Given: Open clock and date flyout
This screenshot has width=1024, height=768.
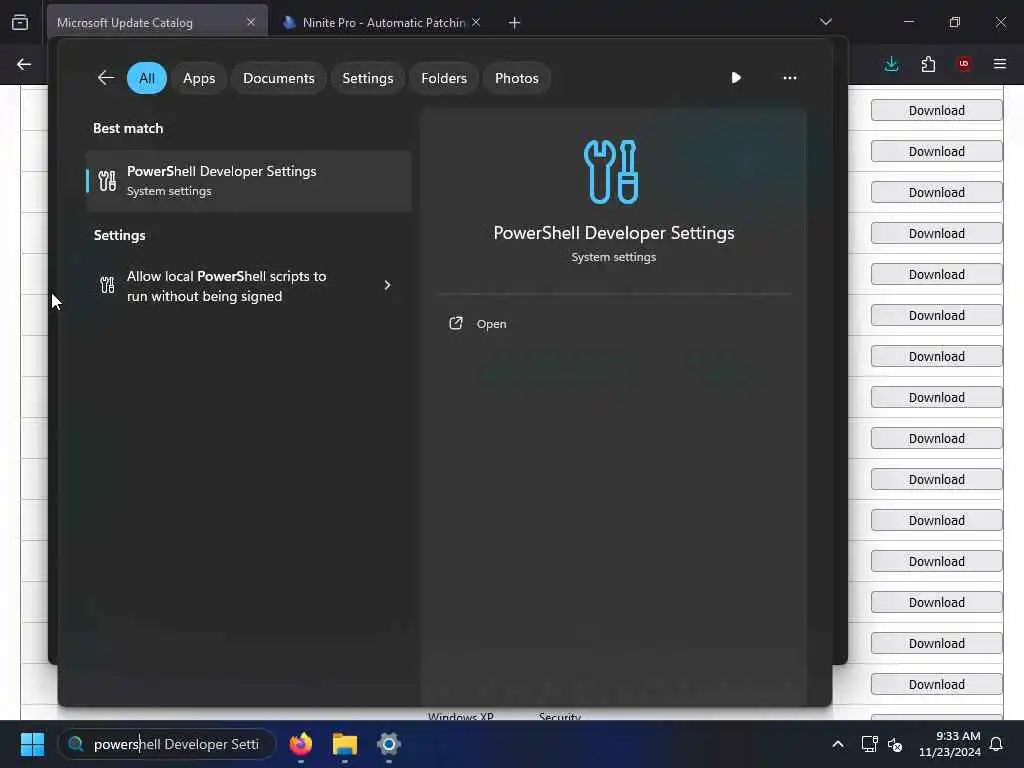Looking at the screenshot, I should pyautogui.click(x=950, y=744).
